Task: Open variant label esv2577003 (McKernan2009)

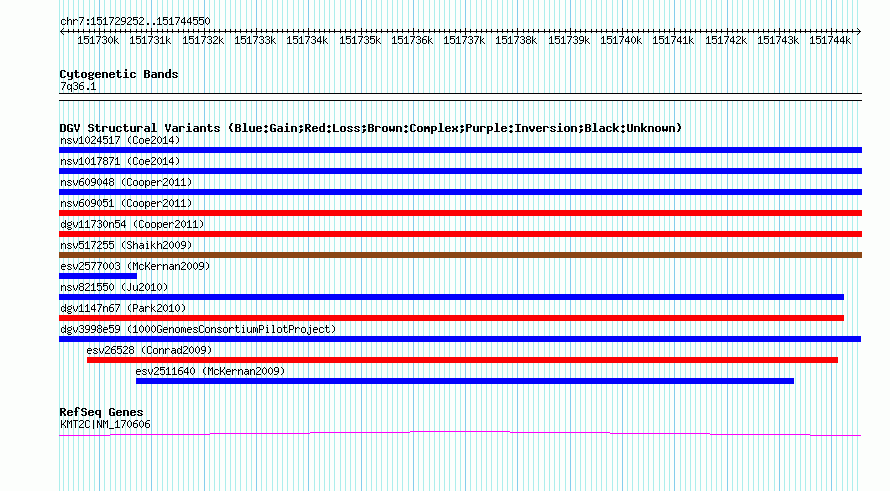Action: point(135,266)
